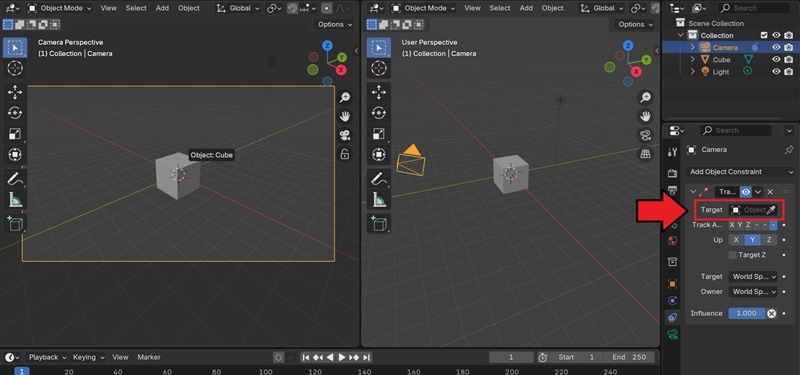Screen dimensions: 800x375
Task: Open the Object properties tab
Action: 672,284
